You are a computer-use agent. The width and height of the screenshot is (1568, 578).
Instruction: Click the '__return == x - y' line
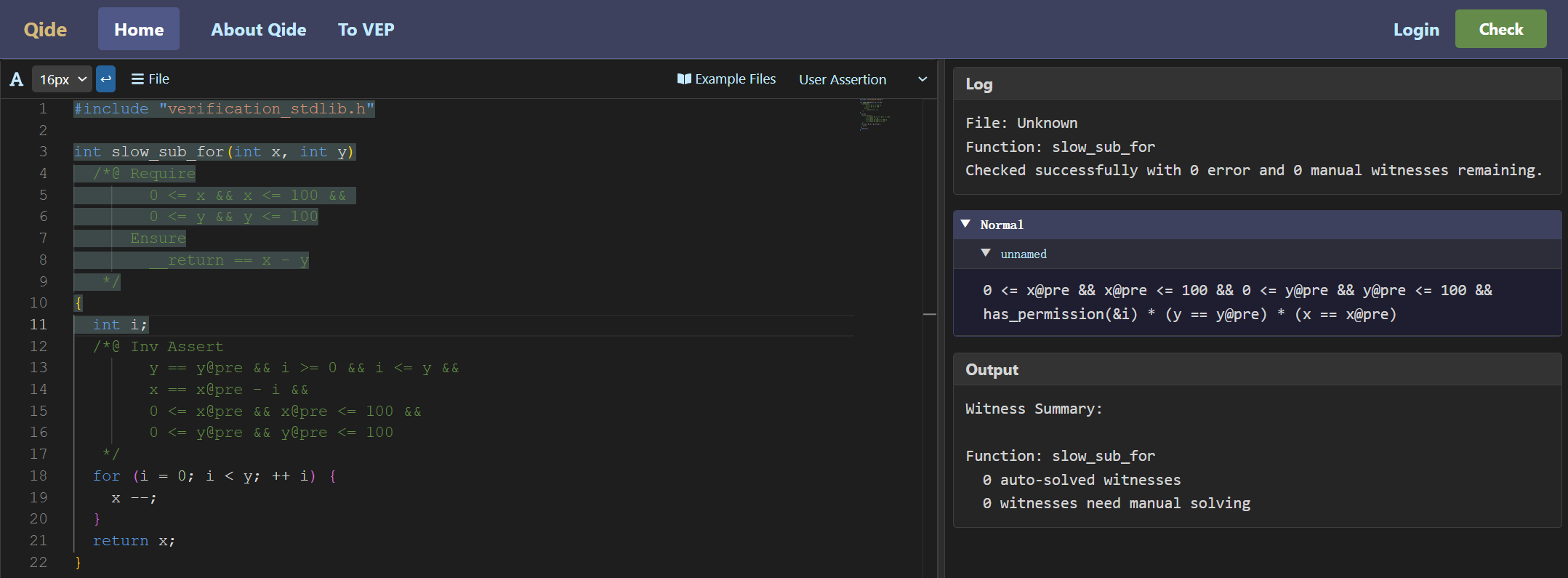pos(229,260)
